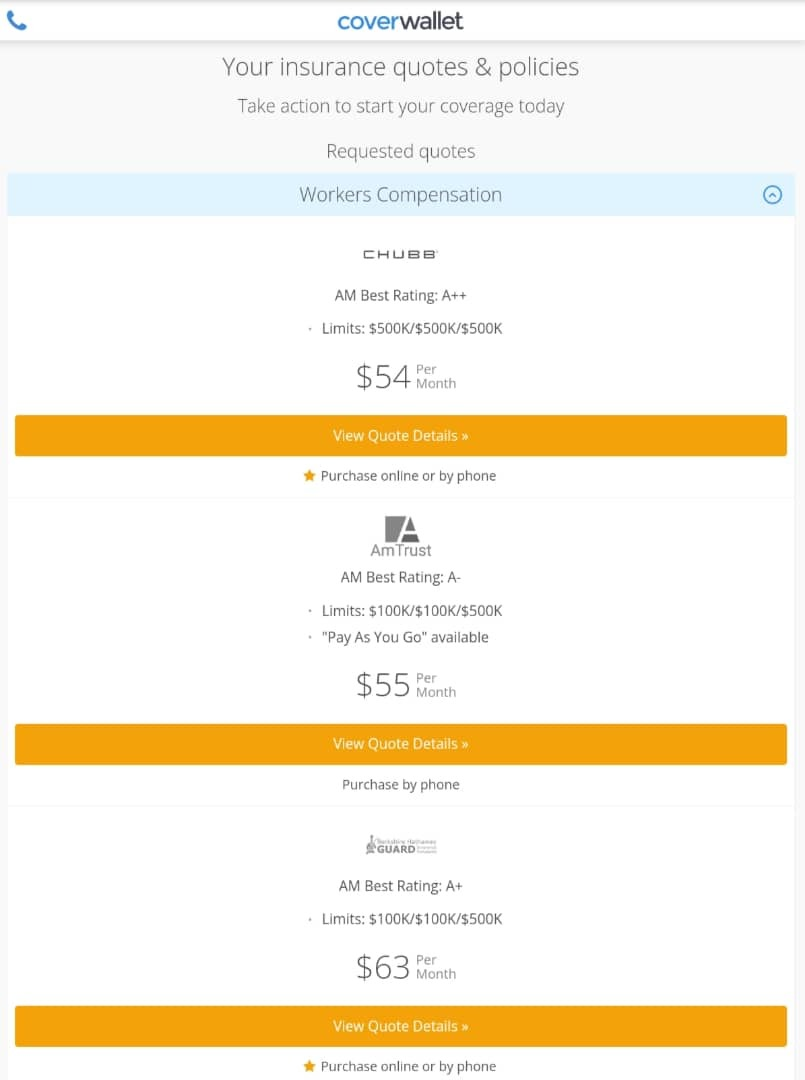The height and width of the screenshot is (1080, 805).
Task: View Quote Details for AmTrust quote
Action: (x=400, y=744)
